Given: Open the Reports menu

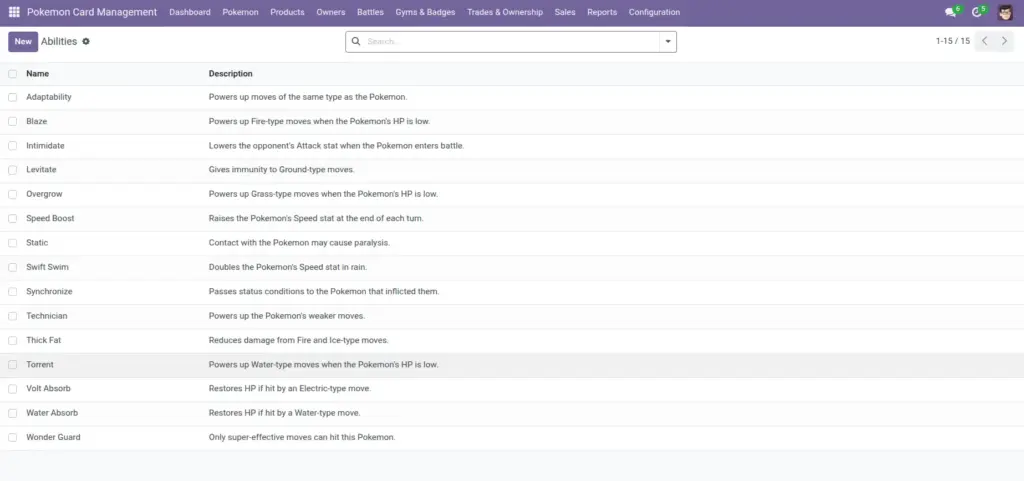Looking at the screenshot, I should 602,12.
